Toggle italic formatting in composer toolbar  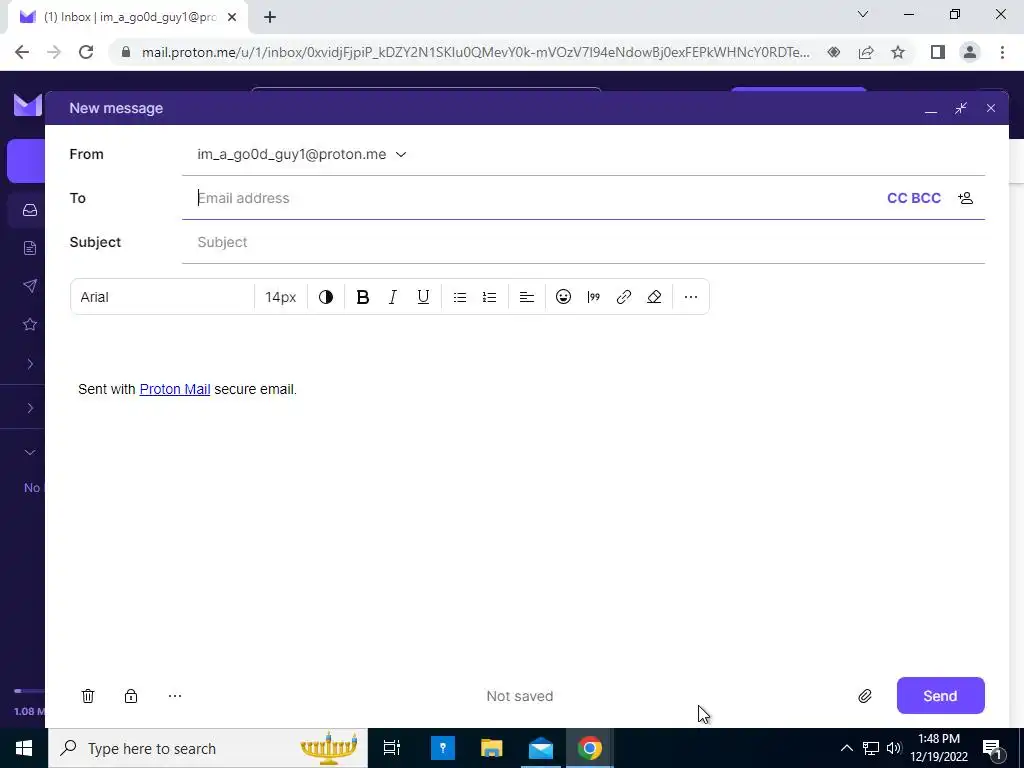pos(392,297)
